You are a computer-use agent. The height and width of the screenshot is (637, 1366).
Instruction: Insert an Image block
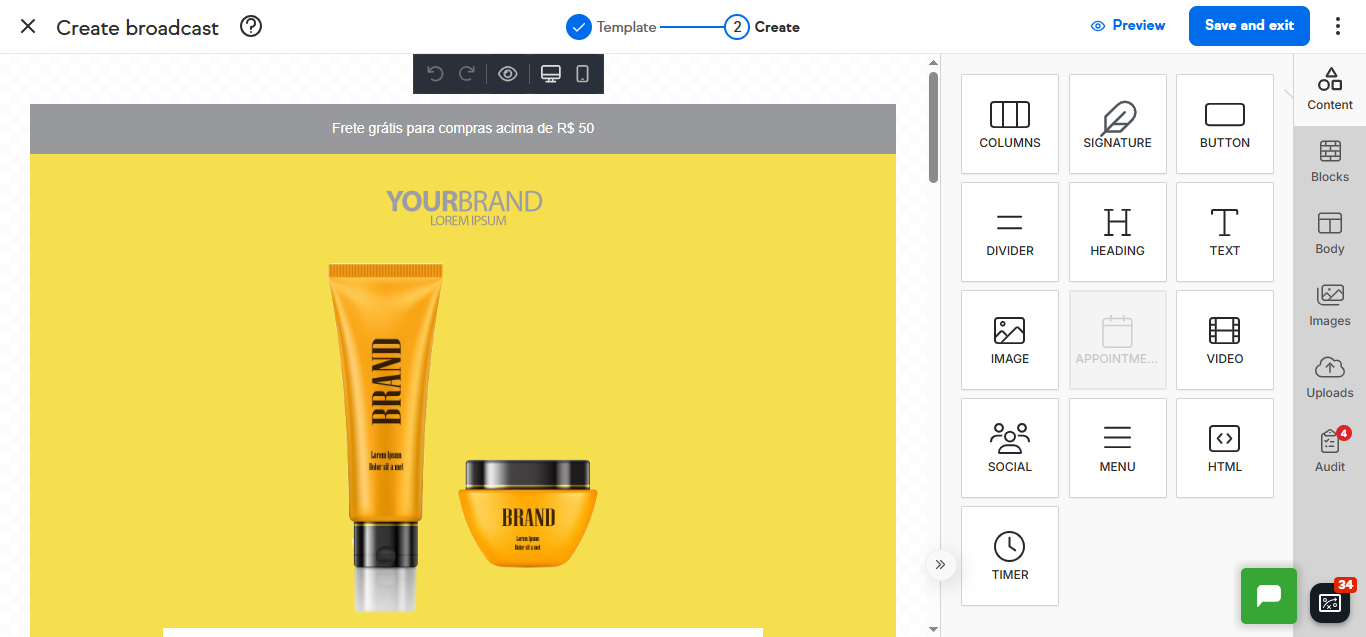(x=1009, y=339)
